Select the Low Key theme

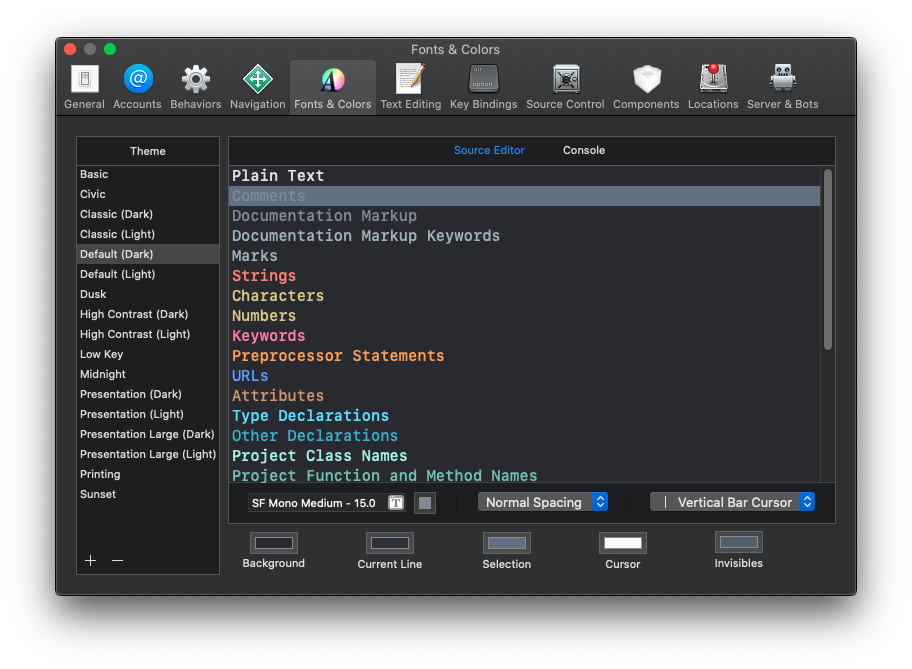click(148, 354)
